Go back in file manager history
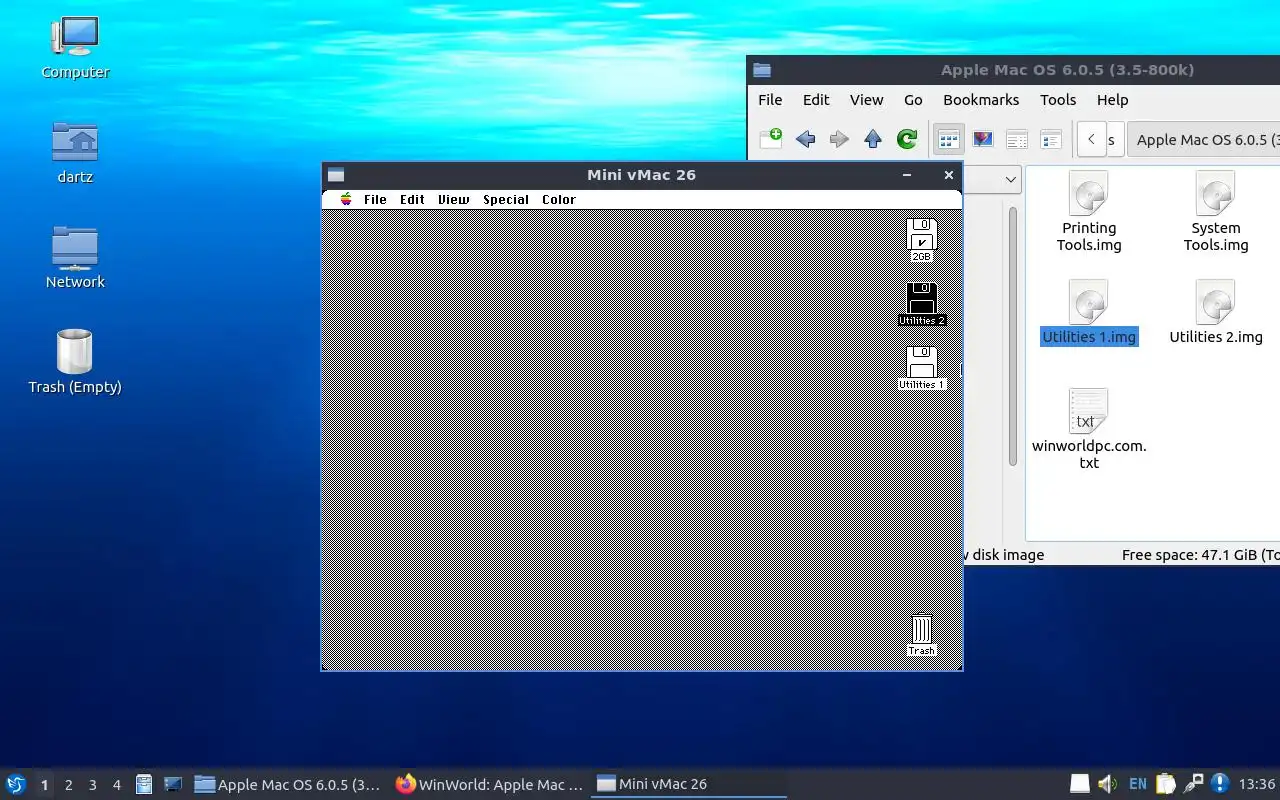This screenshot has width=1280, height=800. coord(805,139)
